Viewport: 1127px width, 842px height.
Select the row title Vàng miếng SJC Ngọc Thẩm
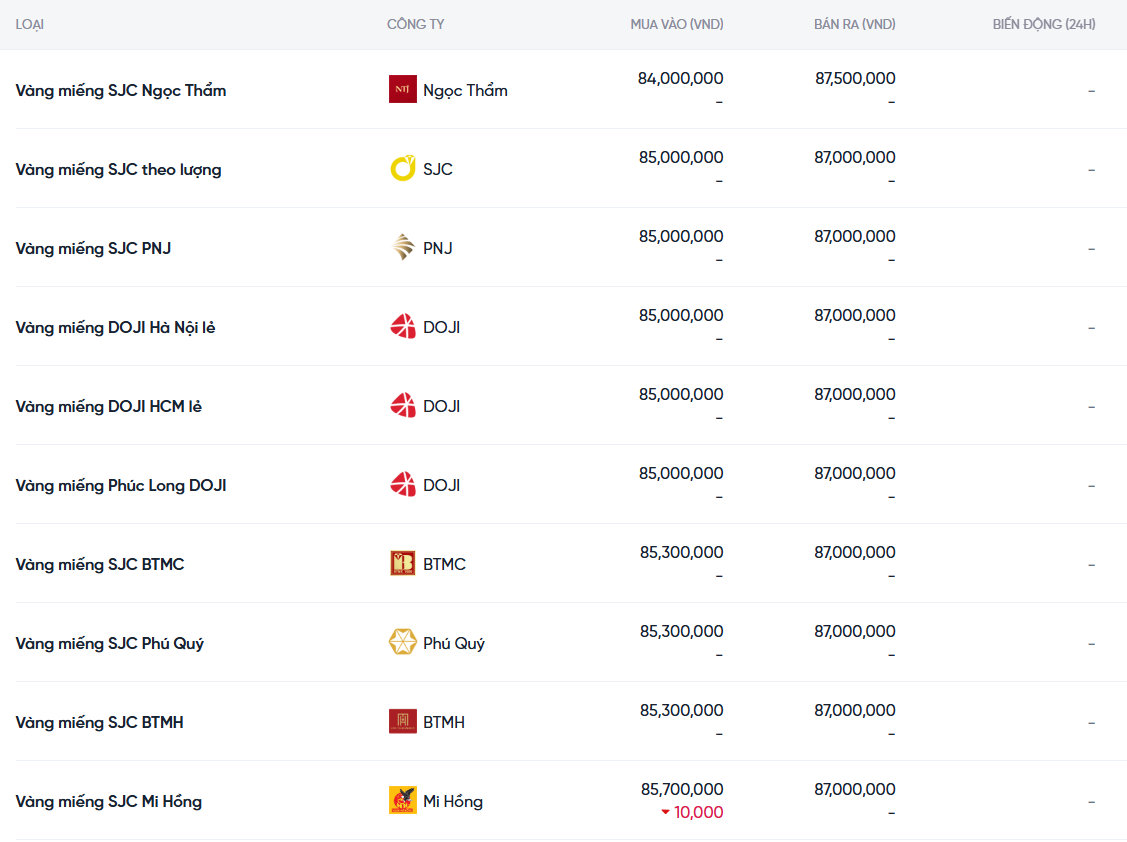pos(121,91)
